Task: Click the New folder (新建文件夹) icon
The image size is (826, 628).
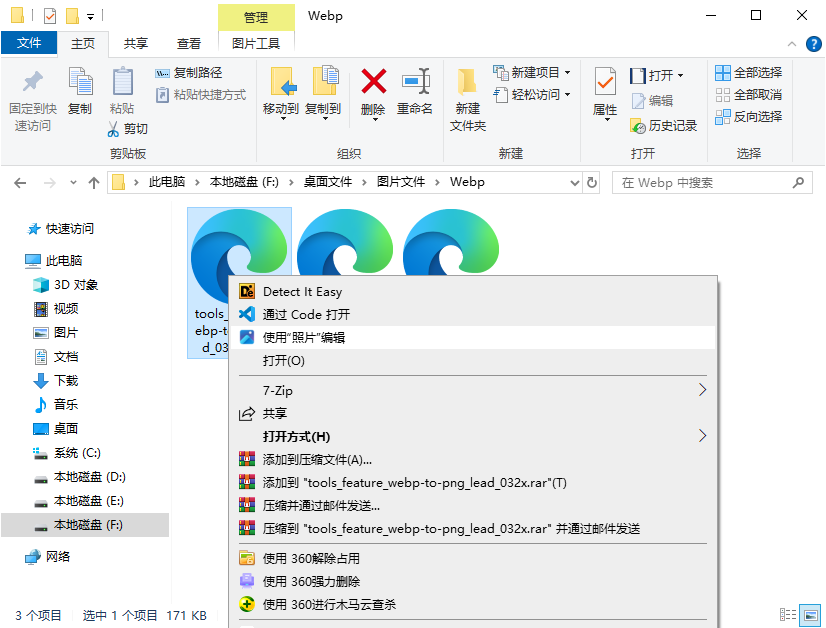Action: pos(467,82)
